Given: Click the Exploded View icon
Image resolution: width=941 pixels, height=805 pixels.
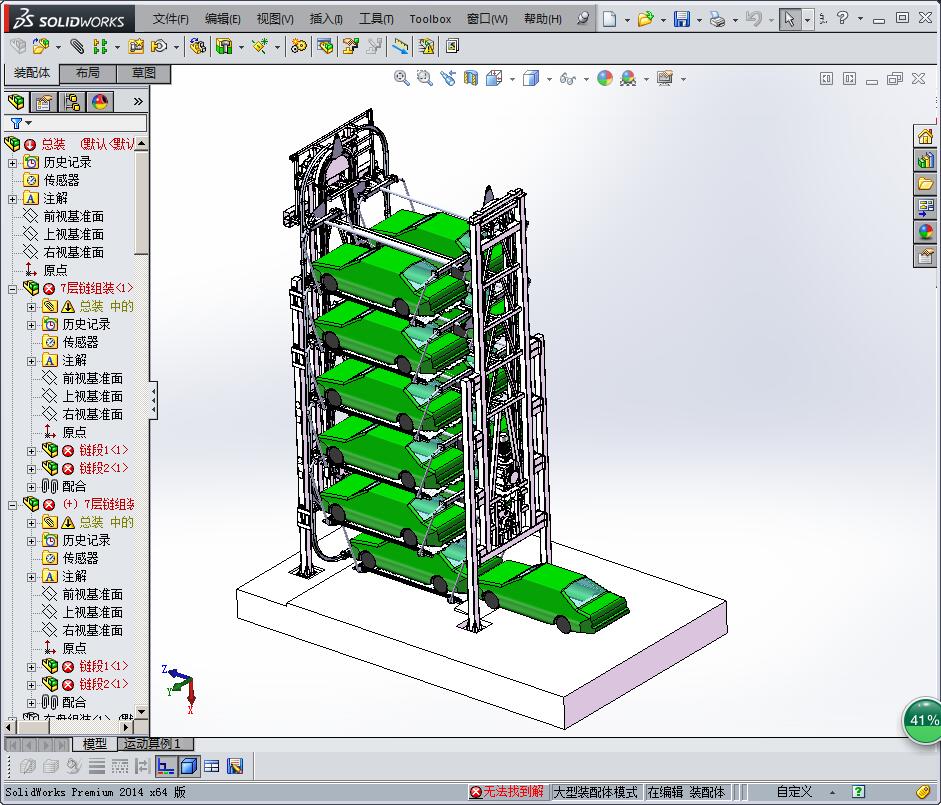Looking at the screenshot, I should 350,46.
